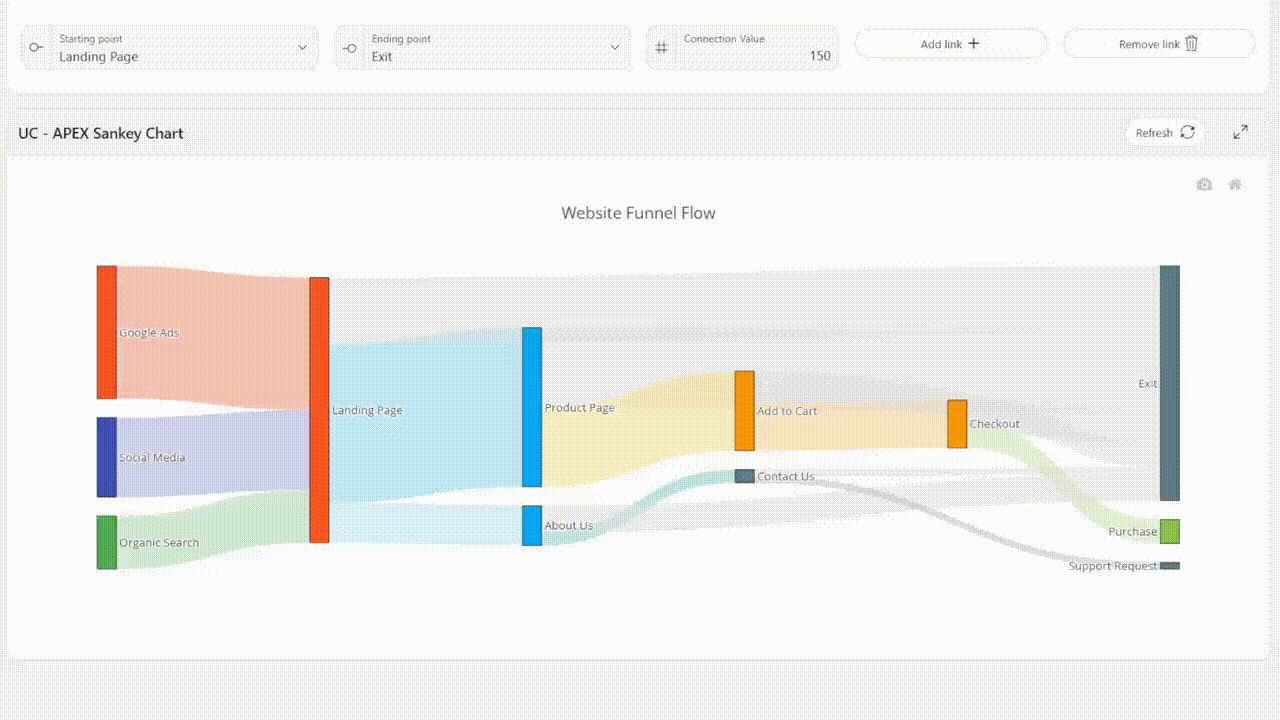Expand the Starting point dropdown
This screenshot has width=1280, height=720.
coord(302,47)
